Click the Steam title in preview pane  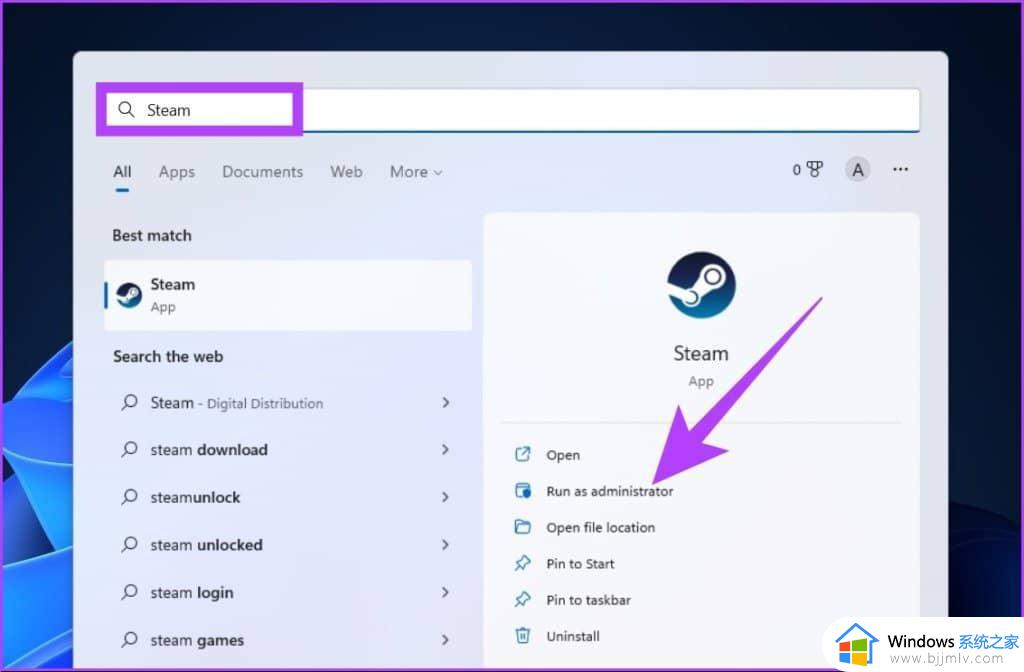pos(701,353)
